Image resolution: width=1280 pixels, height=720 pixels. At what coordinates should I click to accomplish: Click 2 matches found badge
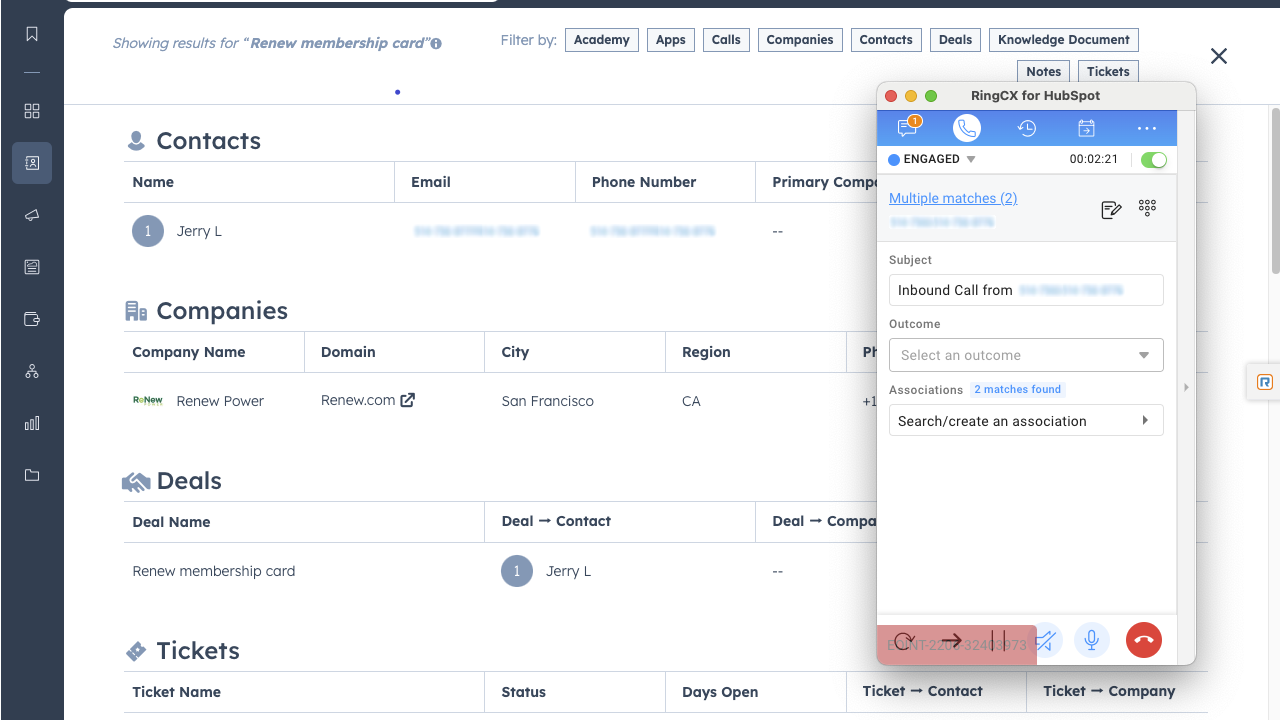[1018, 389]
